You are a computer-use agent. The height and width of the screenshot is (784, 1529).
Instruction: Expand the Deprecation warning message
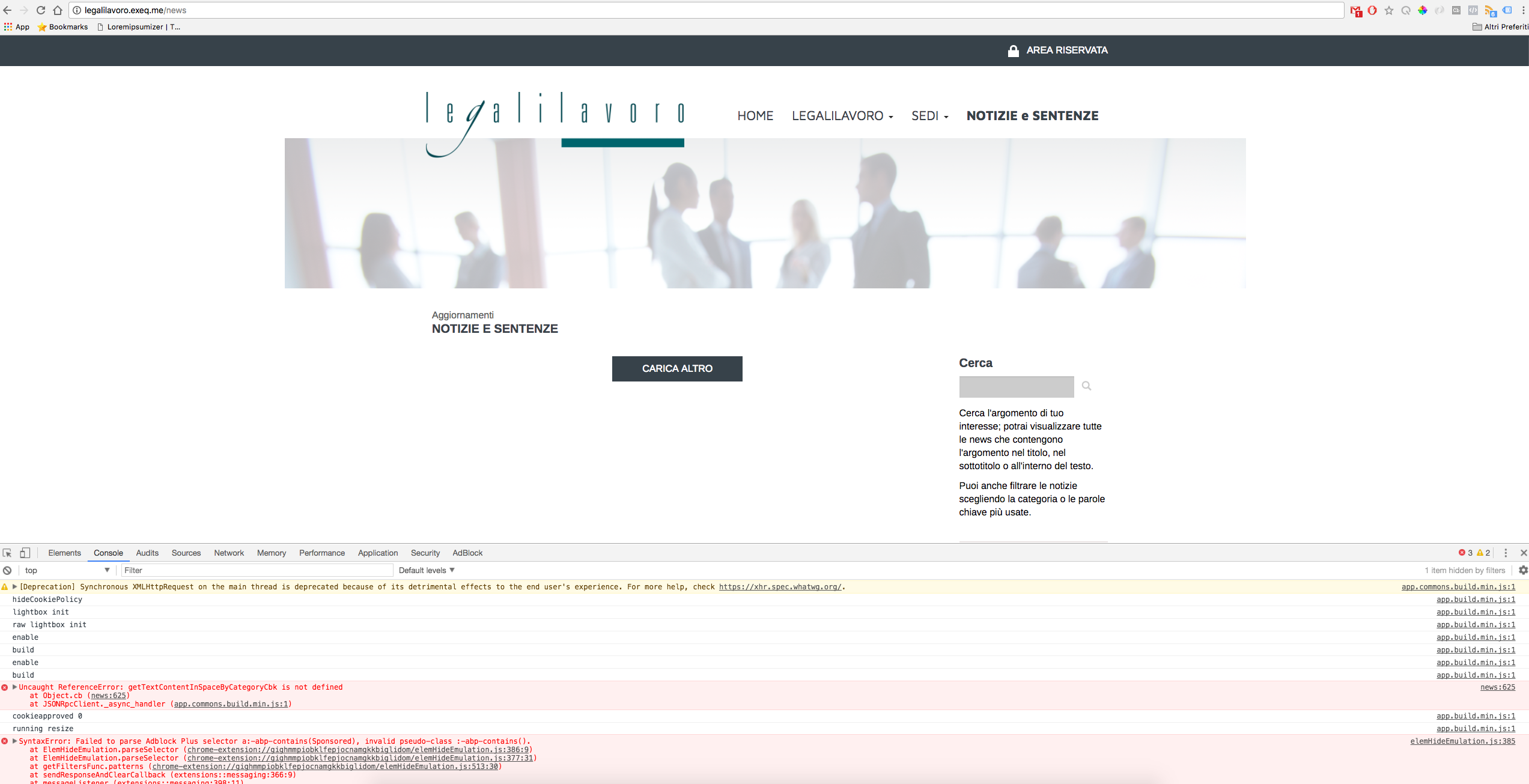point(15,586)
